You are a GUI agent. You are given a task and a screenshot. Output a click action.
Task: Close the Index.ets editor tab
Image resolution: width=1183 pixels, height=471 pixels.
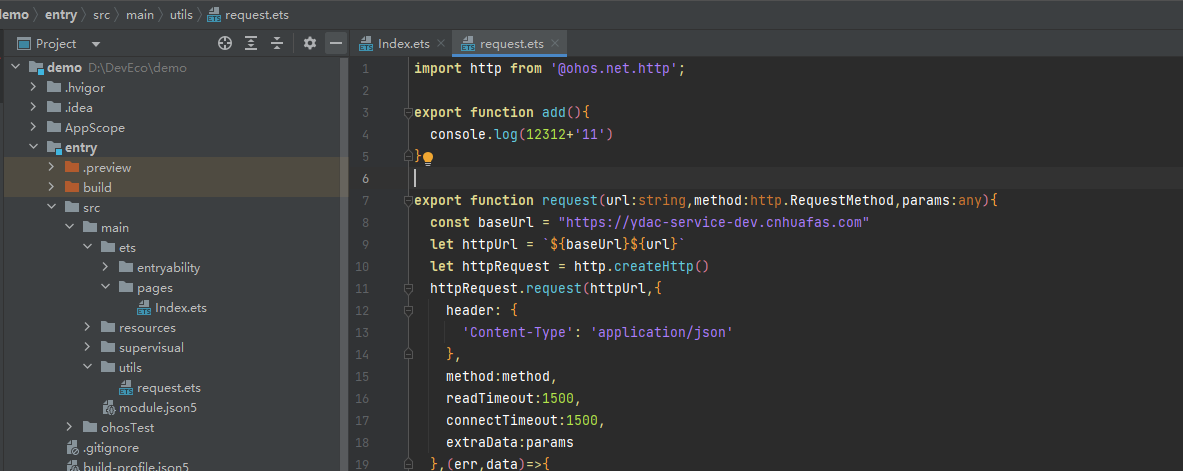coord(441,43)
